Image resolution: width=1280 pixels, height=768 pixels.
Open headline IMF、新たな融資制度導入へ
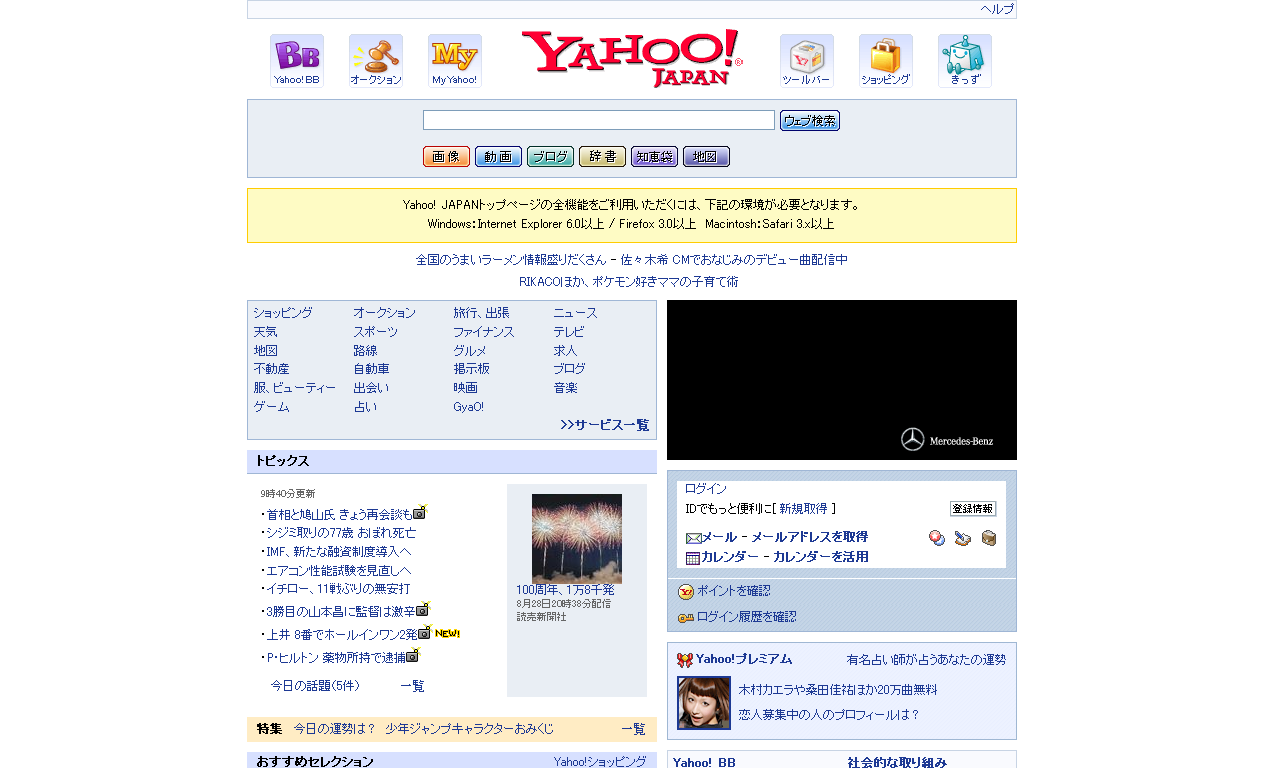(339, 552)
